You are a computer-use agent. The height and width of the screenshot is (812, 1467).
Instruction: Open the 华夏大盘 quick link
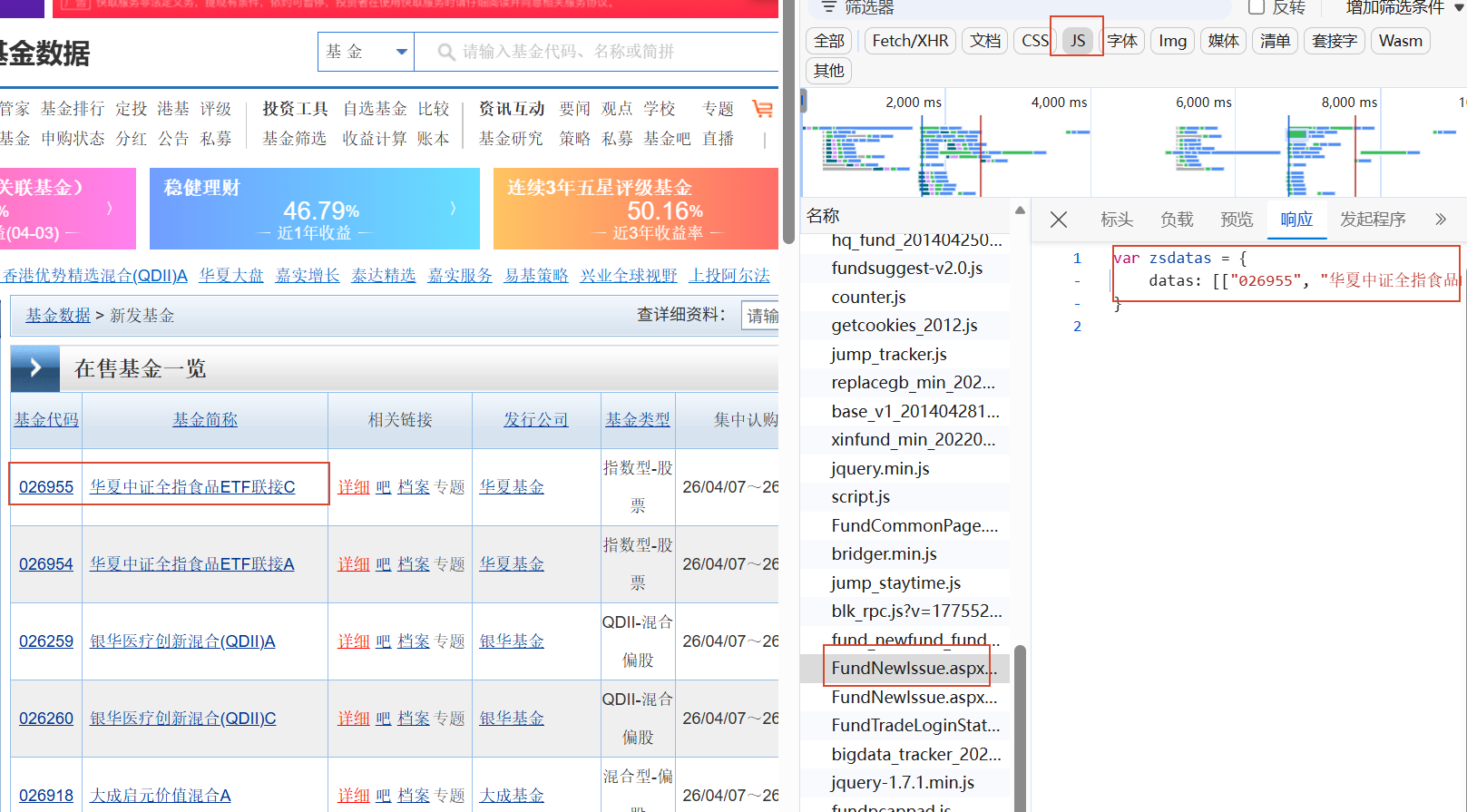click(231, 275)
